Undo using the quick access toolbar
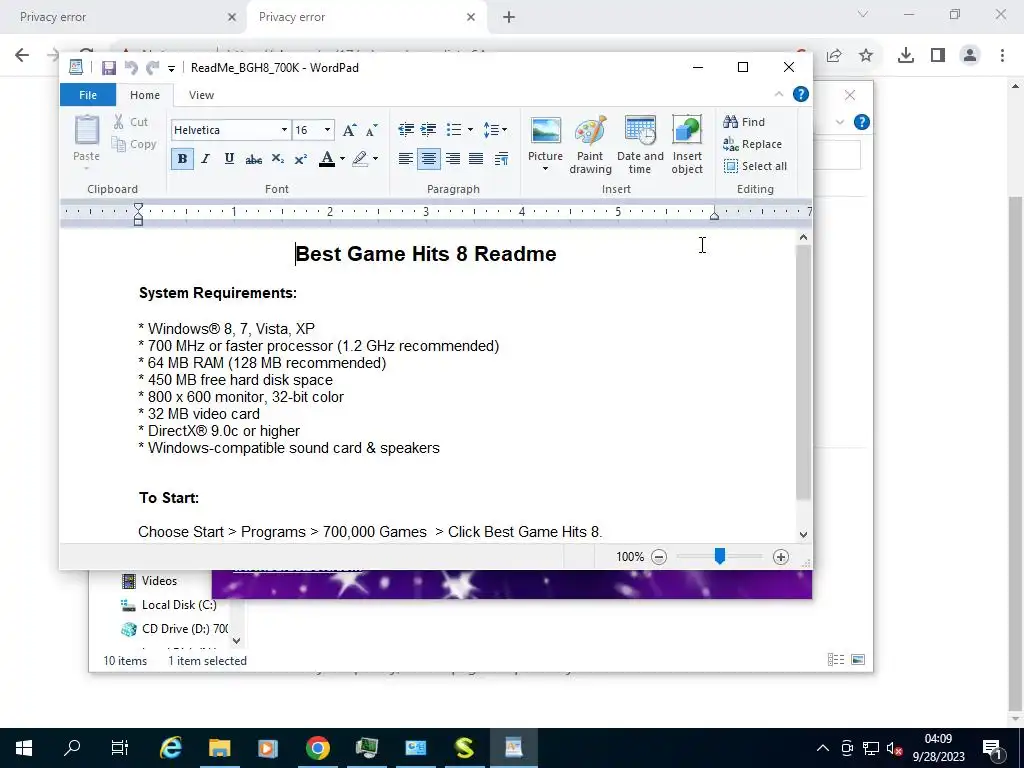1024x768 pixels. point(131,67)
